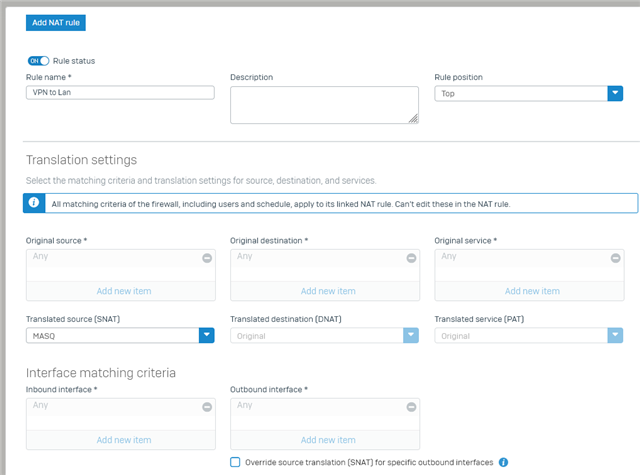Open Translated service (PAT) dropdown
The image size is (640, 475).
pyautogui.click(x=529, y=335)
